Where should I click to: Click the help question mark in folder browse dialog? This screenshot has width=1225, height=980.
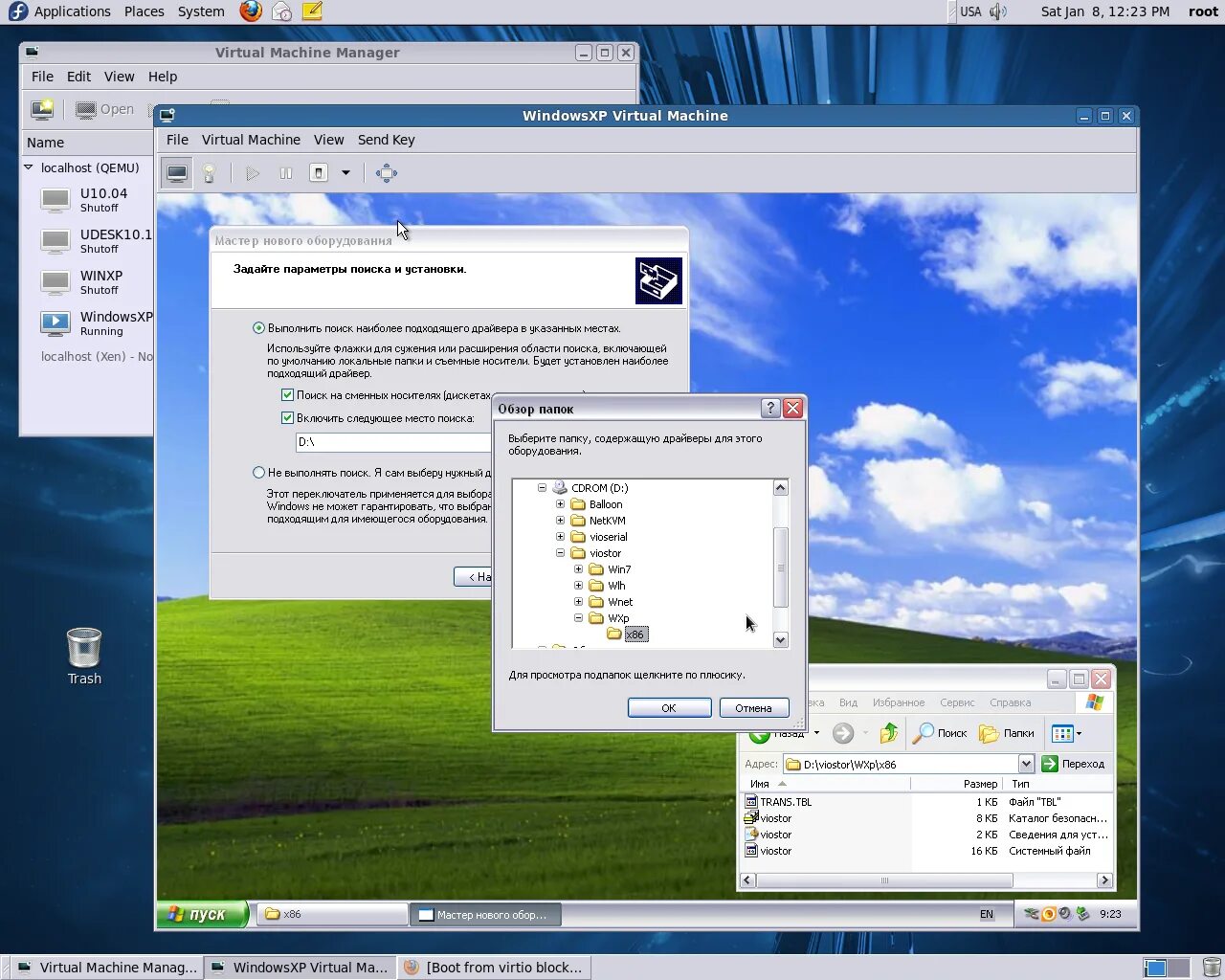pos(770,409)
